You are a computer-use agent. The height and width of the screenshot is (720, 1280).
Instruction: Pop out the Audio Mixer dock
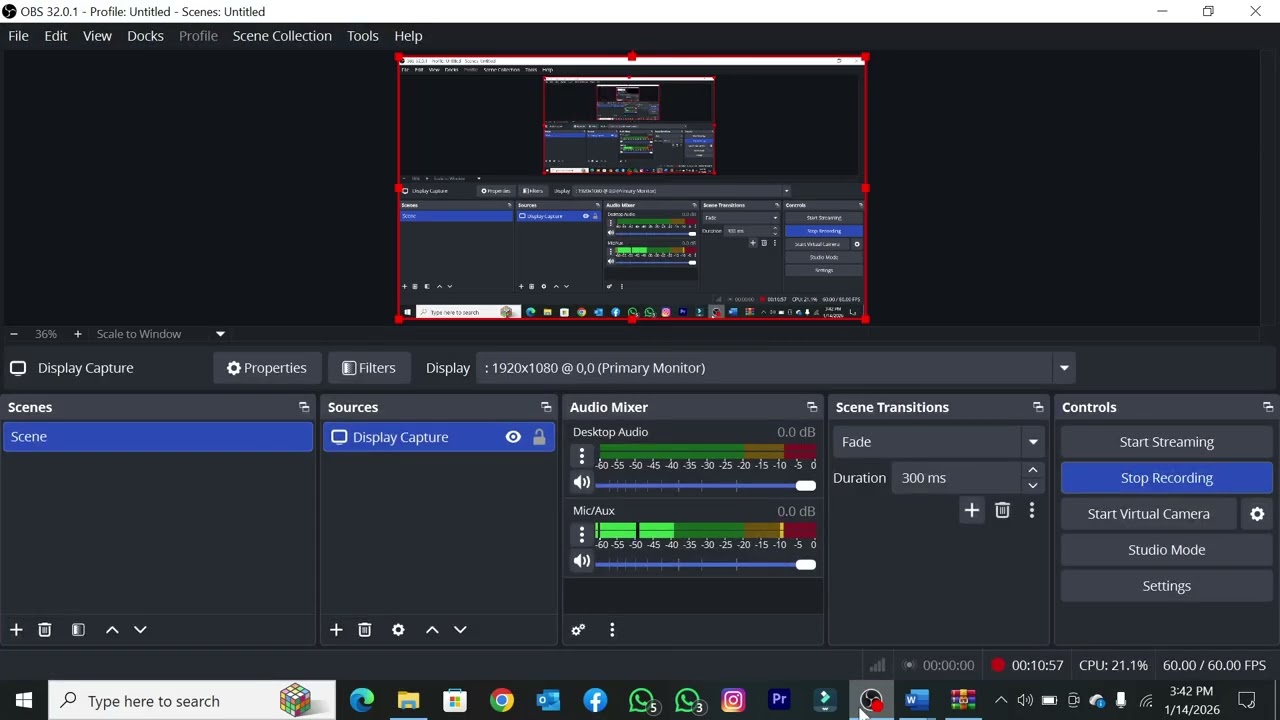pyautogui.click(x=812, y=407)
